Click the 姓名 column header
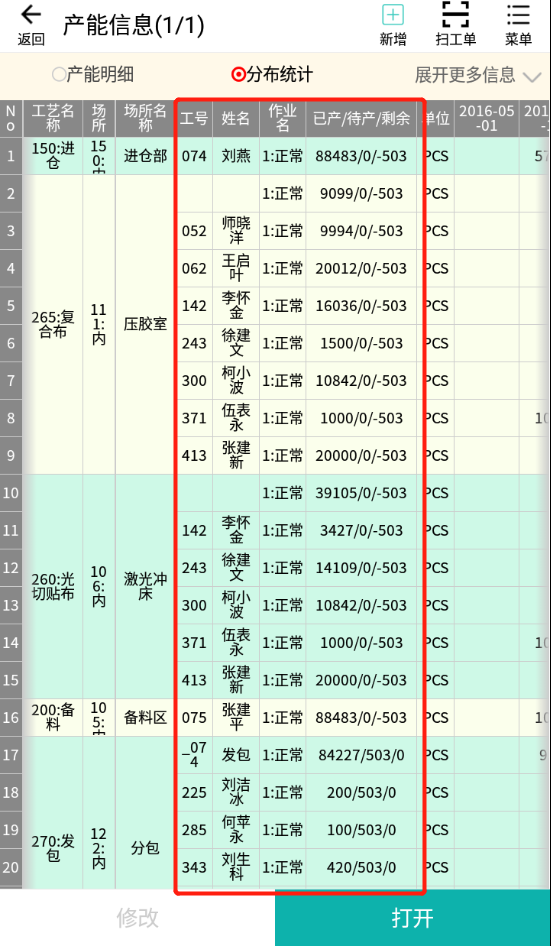 coord(236,119)
